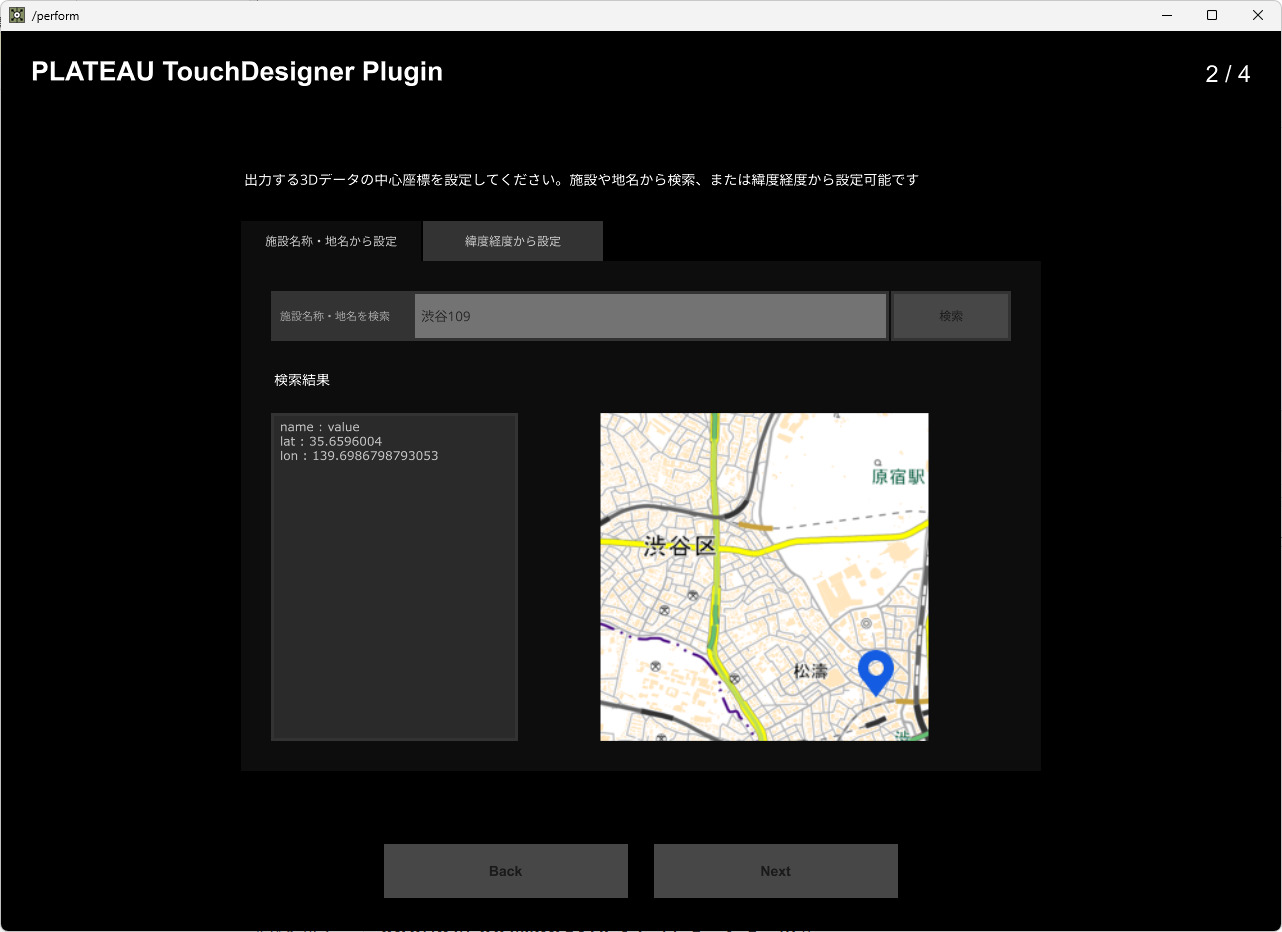The image size is (1282, 932).
Task: Minimize the /perform window
Action: coord(1166,15)
